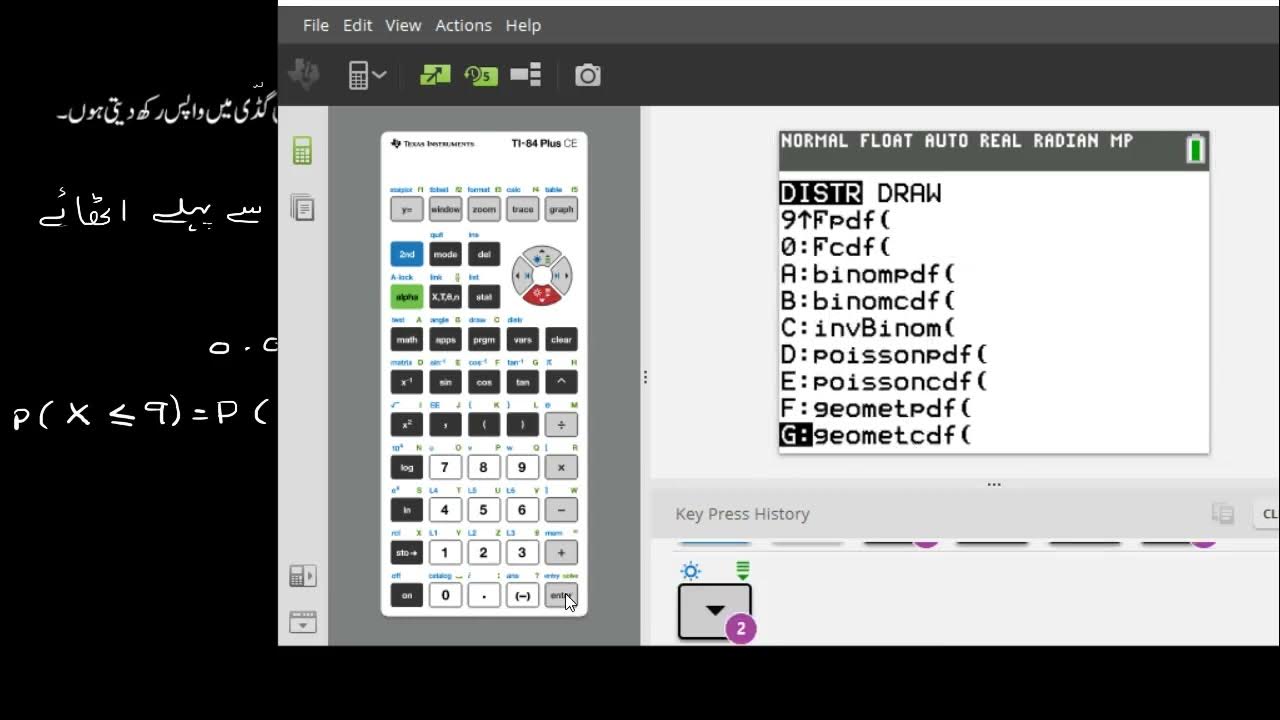Toggle the keypad panel icon in the sidebar
This screenshot has width=1280, height=720.
[302, 576]
